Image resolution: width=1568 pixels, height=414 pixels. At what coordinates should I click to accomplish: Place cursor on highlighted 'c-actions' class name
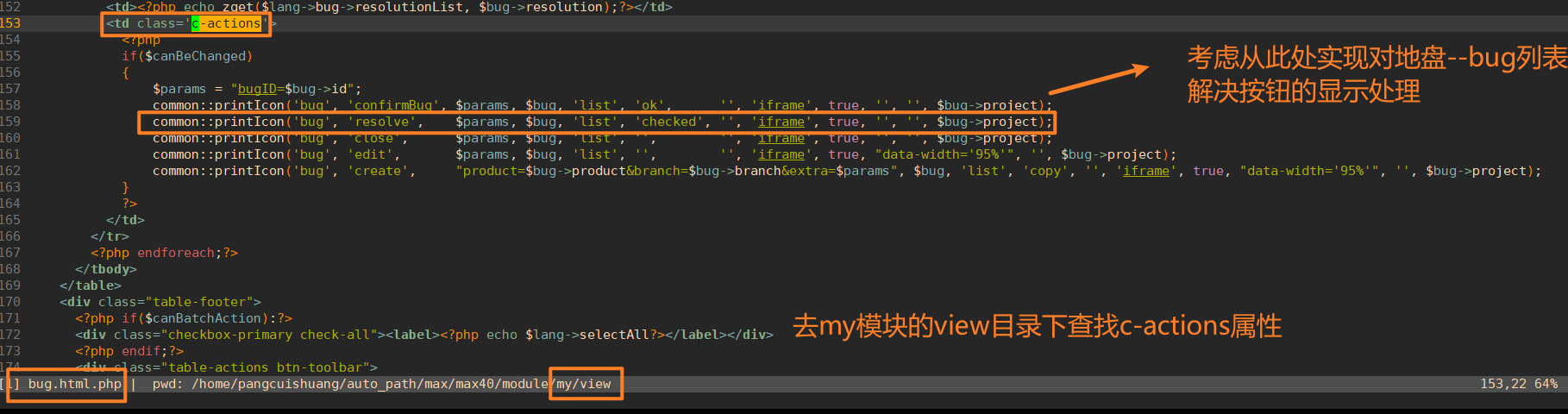click(226, 23)
